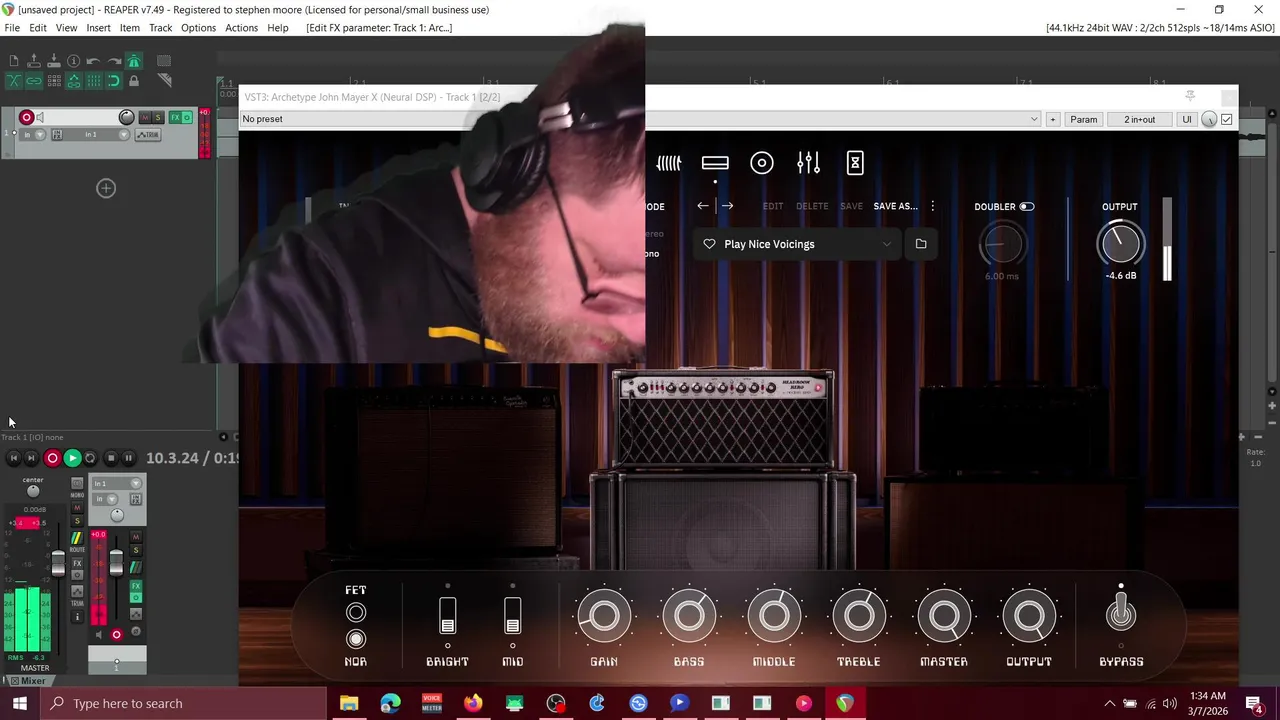Toggle the metronome toolbar icon
This screenshot has width=1280, height=720.
(x=134, y=62)
